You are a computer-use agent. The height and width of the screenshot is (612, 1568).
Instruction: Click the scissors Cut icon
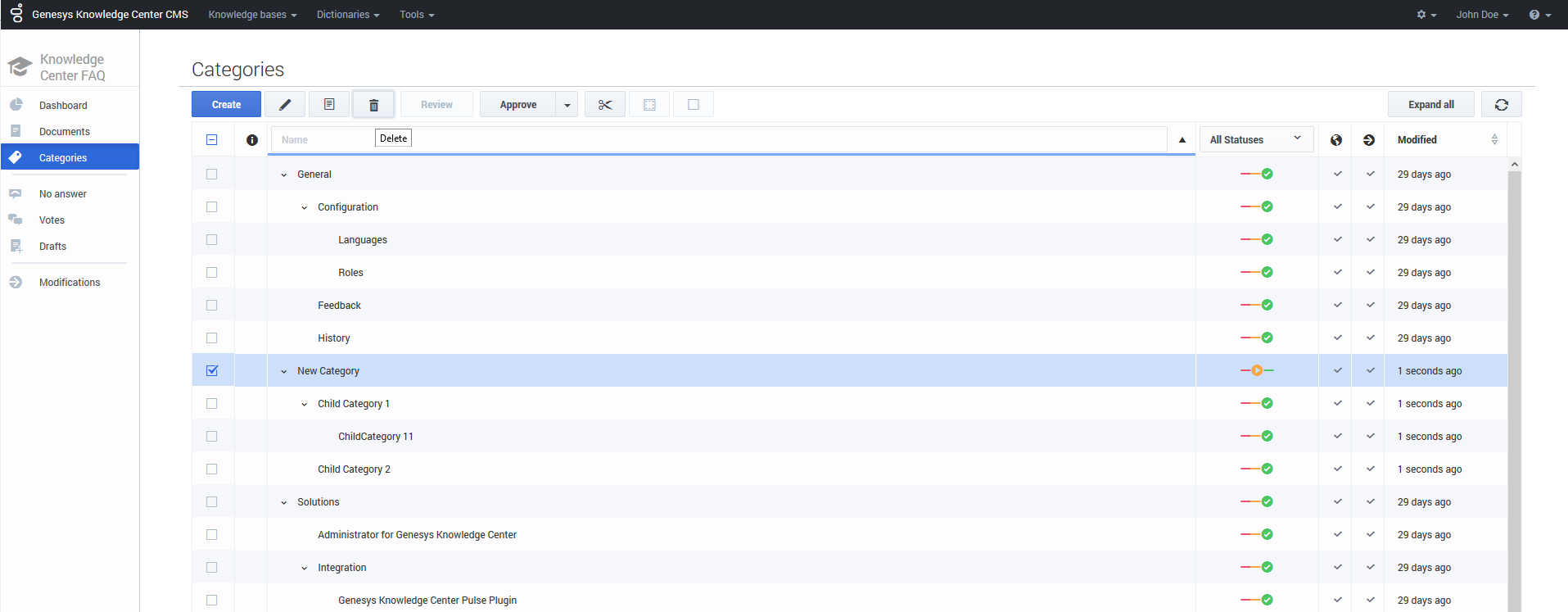pos(605,105)
